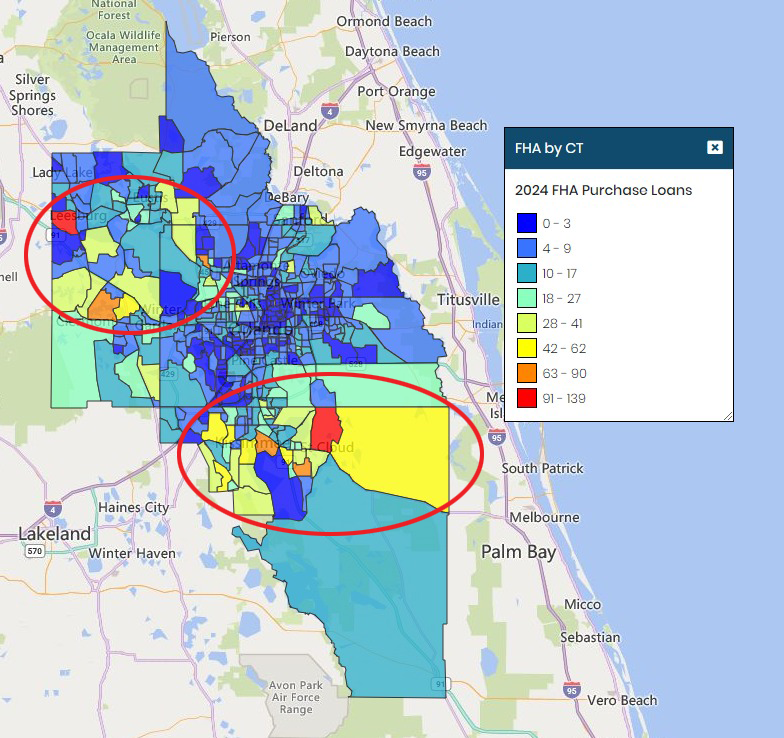The height and width of the screenshot is (738, 784).
Task: Click the 570 highway shield near Lakeland
Action: 34,552
